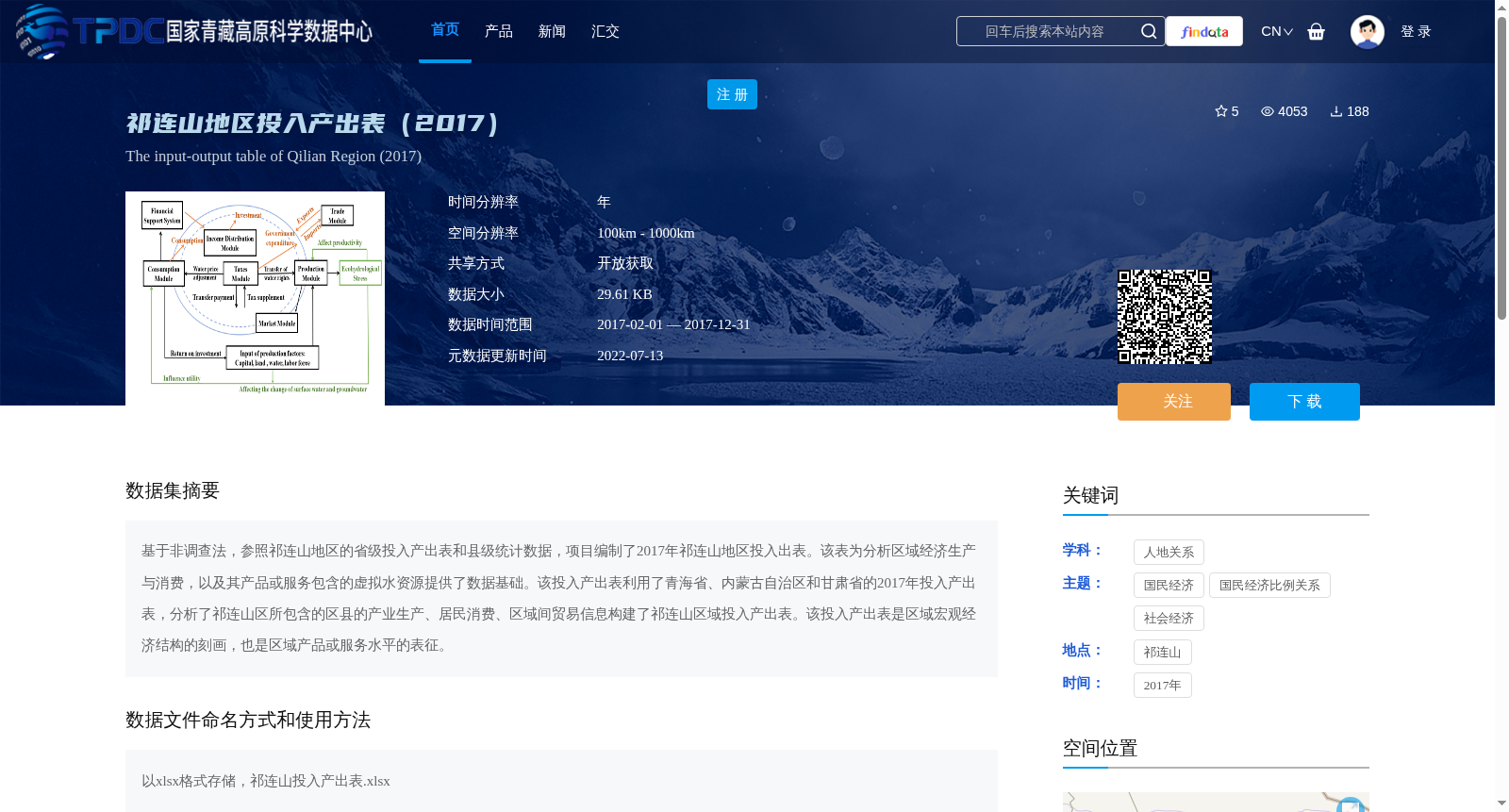Click the orange 关注 follow button
This screenshot has width=1509, height=812.
pos(1174,402)
